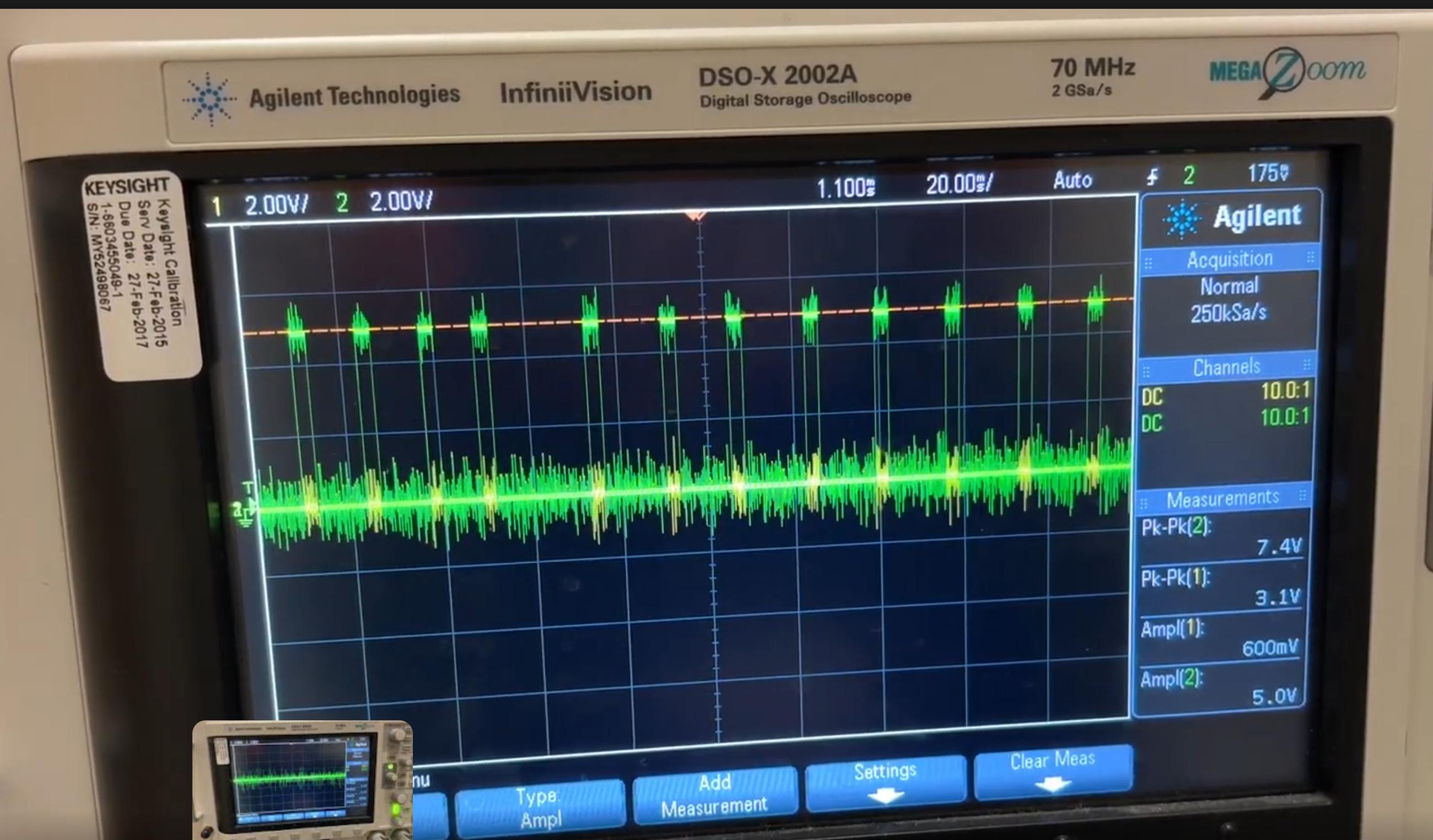Image resolution: width=1433 pixels, height=840 pixels.
Task: Click the 20.00ms/ timebase readout
Action: pyautogui.click(x=959, y=184)
